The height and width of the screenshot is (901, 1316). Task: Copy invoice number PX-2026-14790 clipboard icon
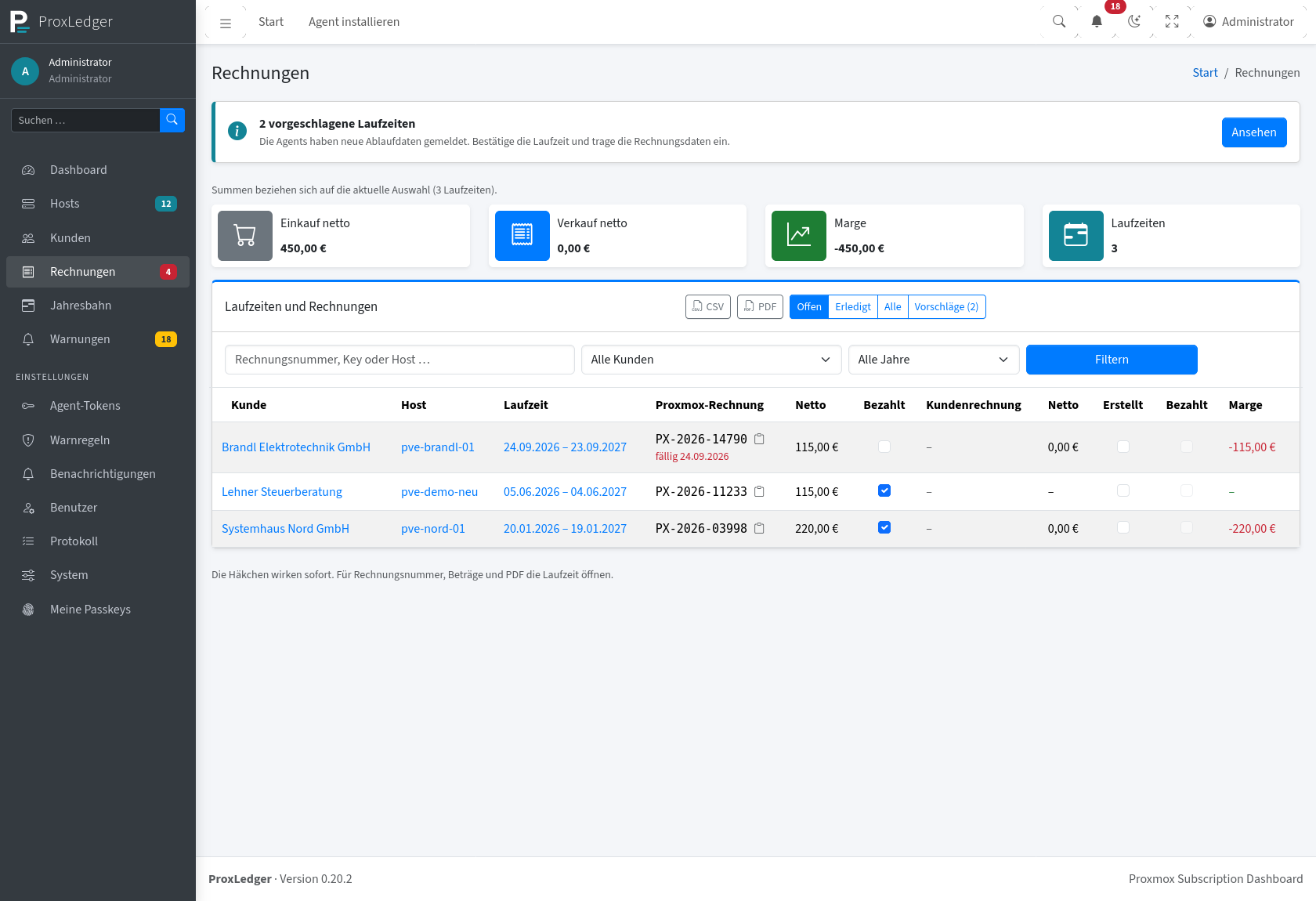coord(759,440)
